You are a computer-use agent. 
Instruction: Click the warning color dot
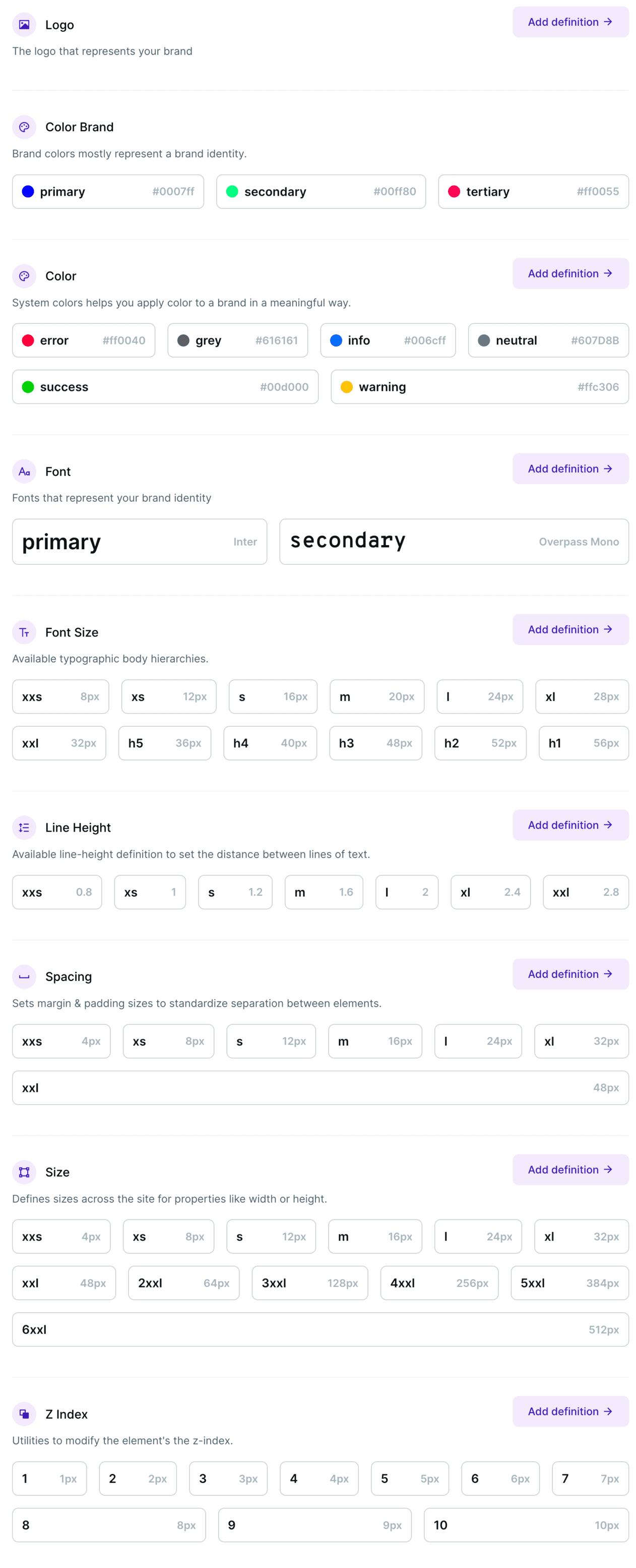coord(347,386)
